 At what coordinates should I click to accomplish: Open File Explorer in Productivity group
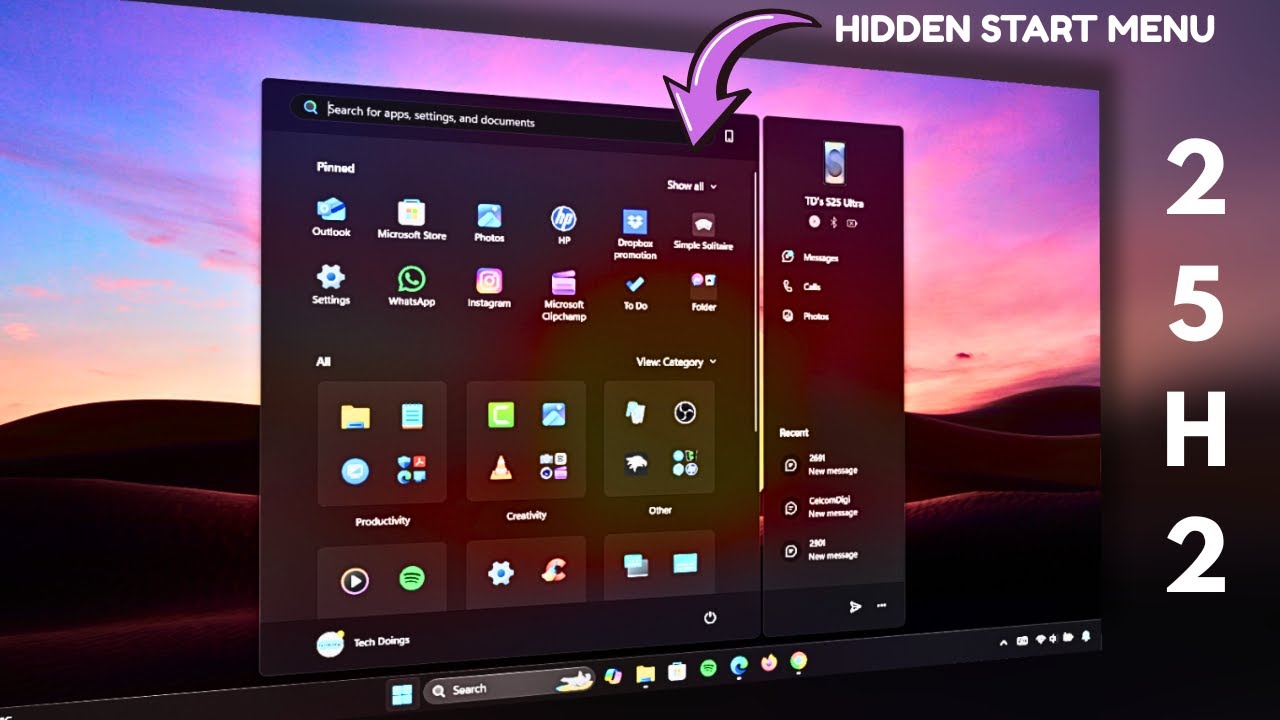coord(354,416)
